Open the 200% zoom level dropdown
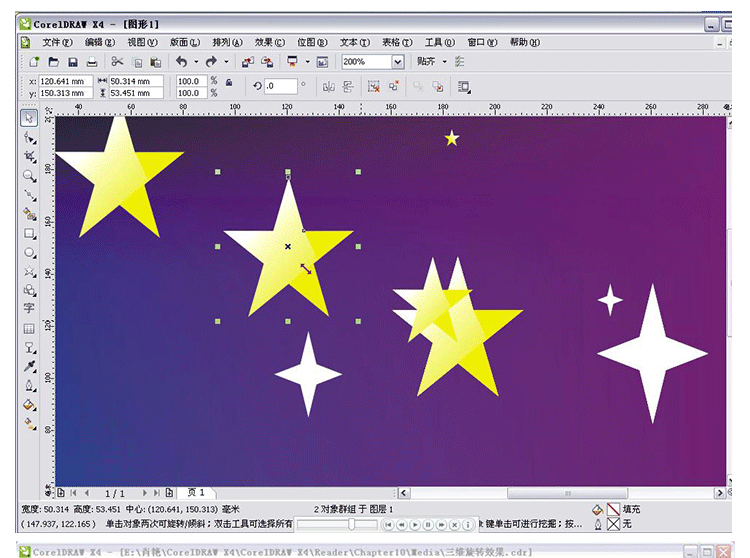This screenshot has height=558, width=750. (397, 62)
